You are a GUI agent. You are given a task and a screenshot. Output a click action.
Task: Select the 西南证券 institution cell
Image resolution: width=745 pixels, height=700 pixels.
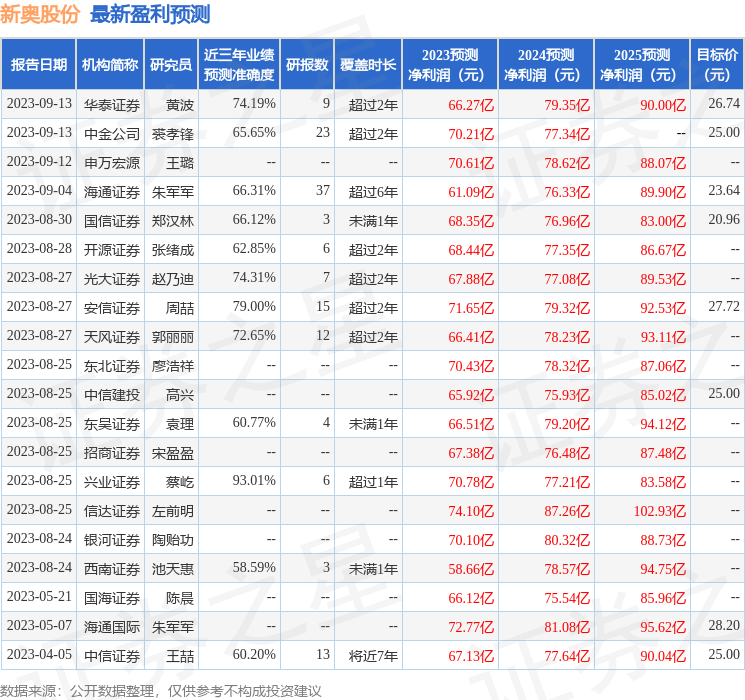(112, 568)
